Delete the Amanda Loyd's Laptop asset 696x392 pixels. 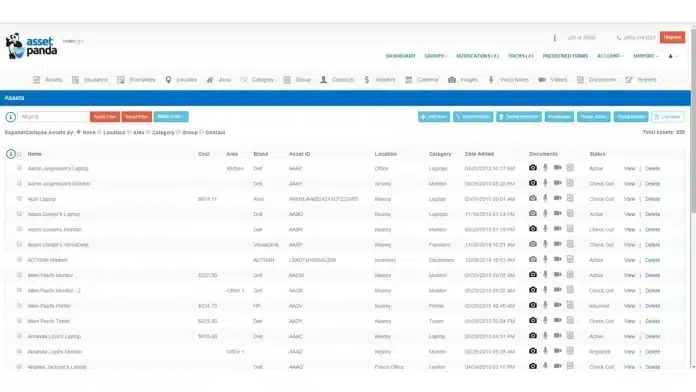[x=652, y=337]
